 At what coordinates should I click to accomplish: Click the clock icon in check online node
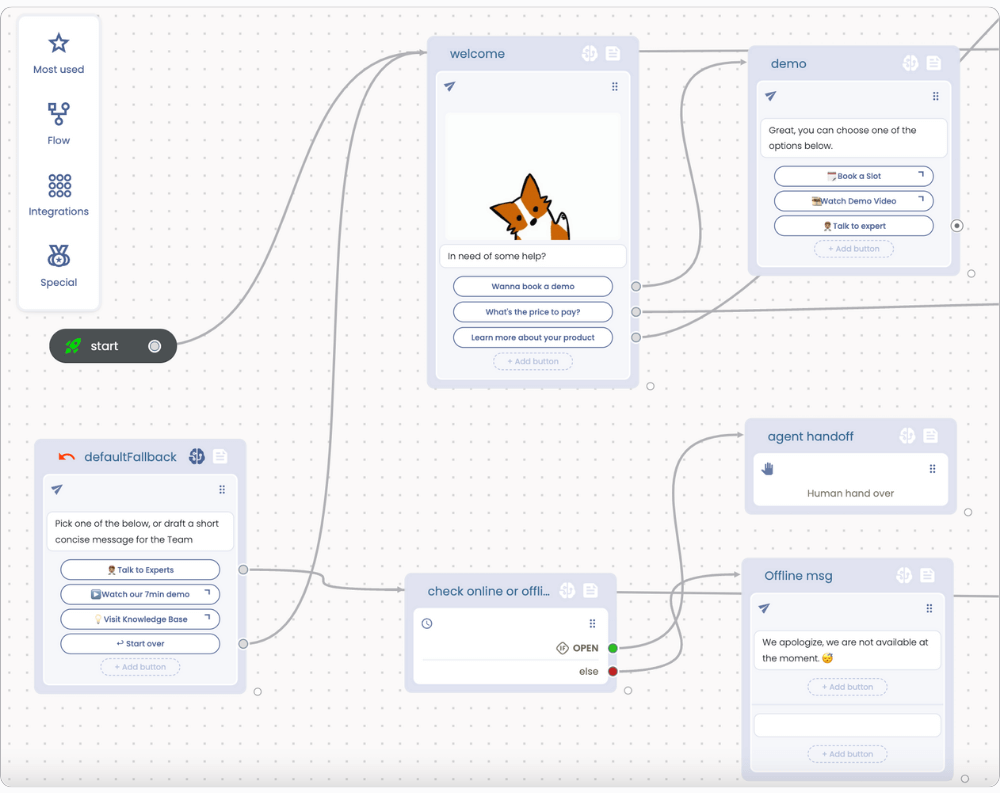coord(427,623)
